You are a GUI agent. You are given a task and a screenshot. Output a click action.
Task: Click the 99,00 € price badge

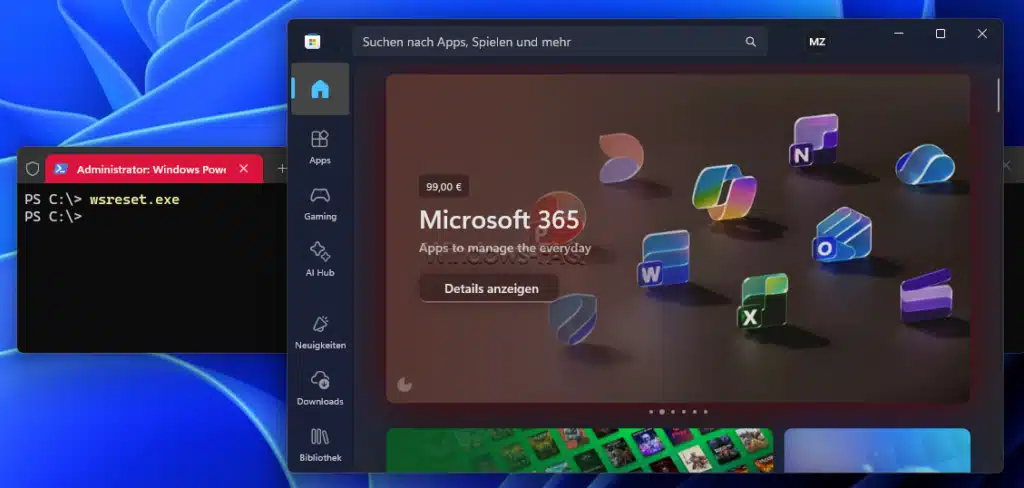443,187
